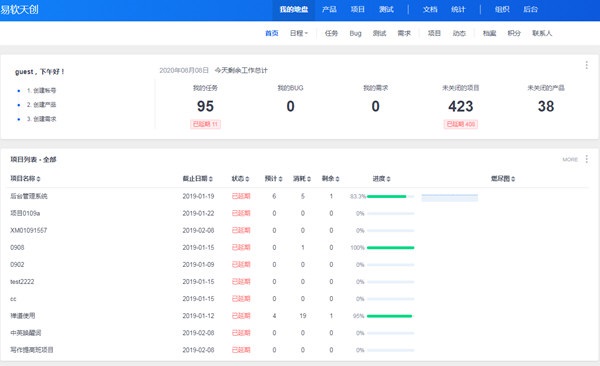Click deadline 2019-01-22 cell
Screen dimensions: 600x366
[198, 213]
